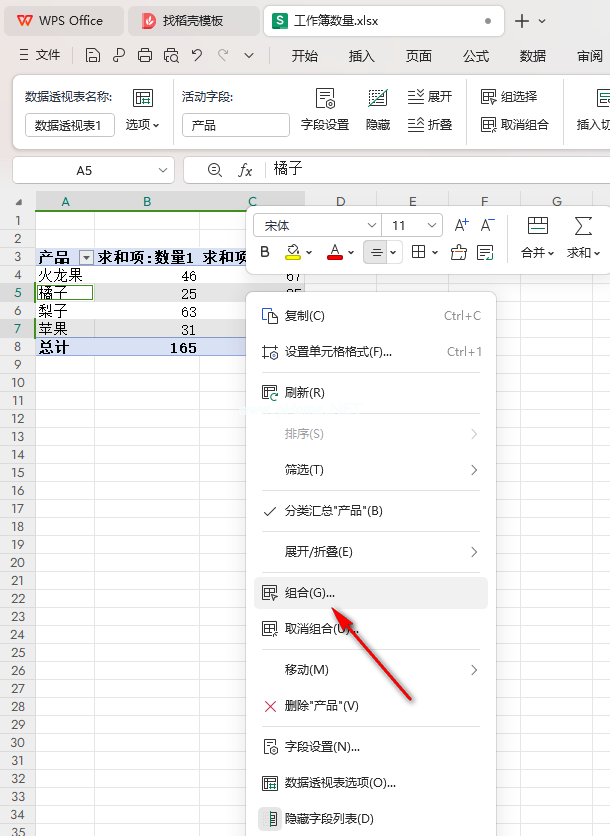Click Collapse field button in ribbon
Viewport: 610px width, 836px height.
[430, 125]
